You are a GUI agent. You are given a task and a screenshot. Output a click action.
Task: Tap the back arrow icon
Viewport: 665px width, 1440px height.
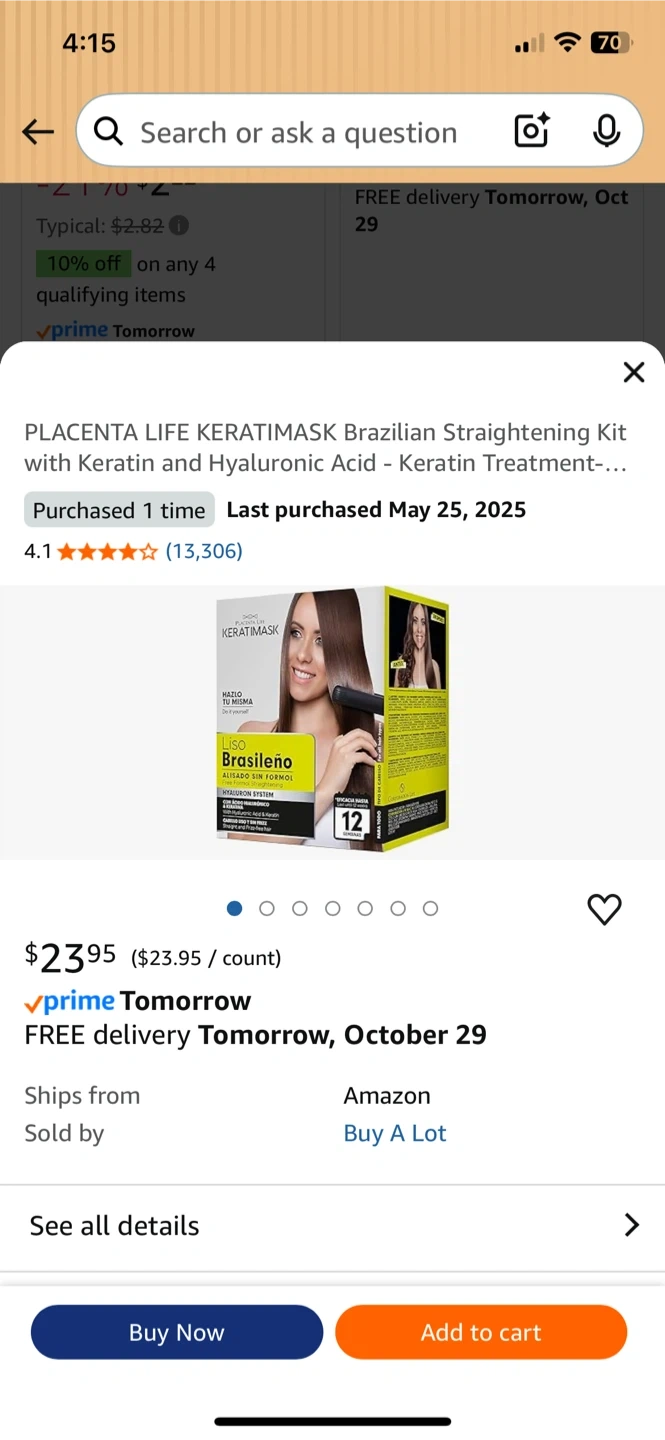pyautogui.click(x=38, y=132)
